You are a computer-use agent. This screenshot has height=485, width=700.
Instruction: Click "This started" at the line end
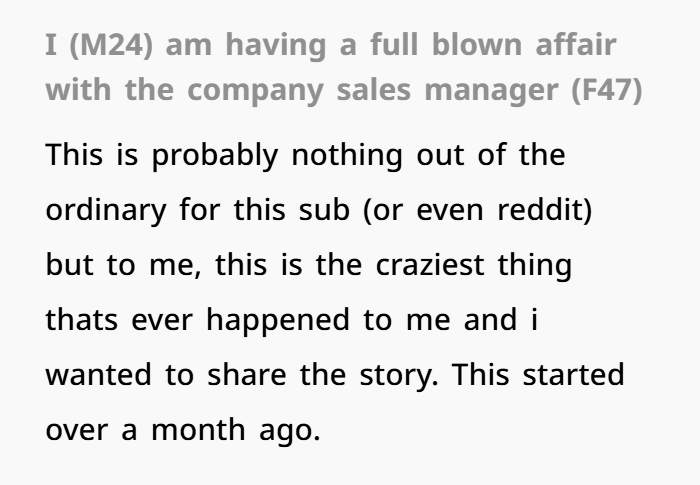click(x=538, y=375)
